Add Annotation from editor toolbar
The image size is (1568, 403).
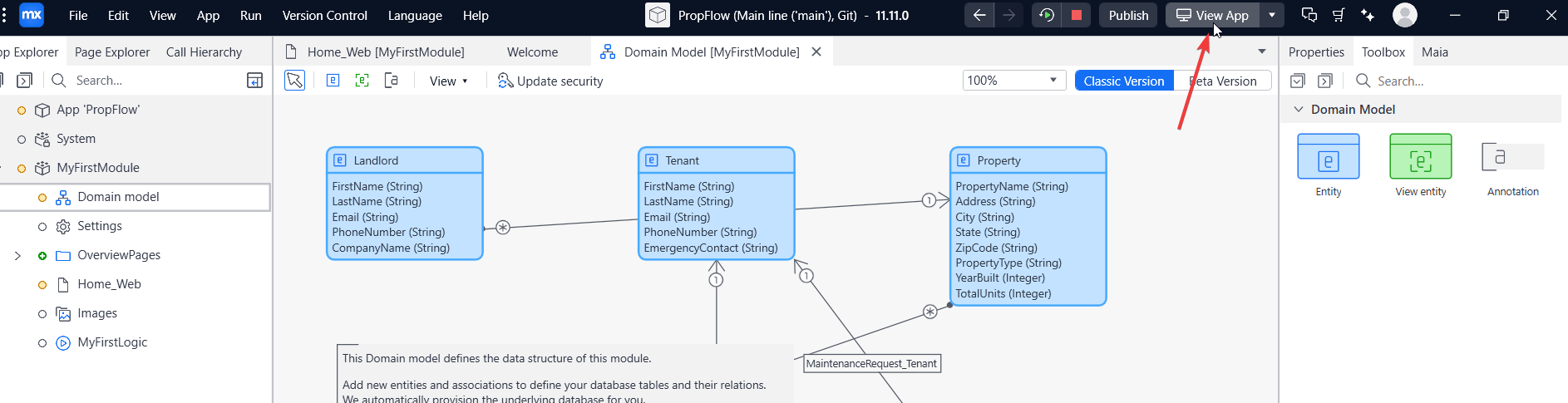(x=391, y=81)
